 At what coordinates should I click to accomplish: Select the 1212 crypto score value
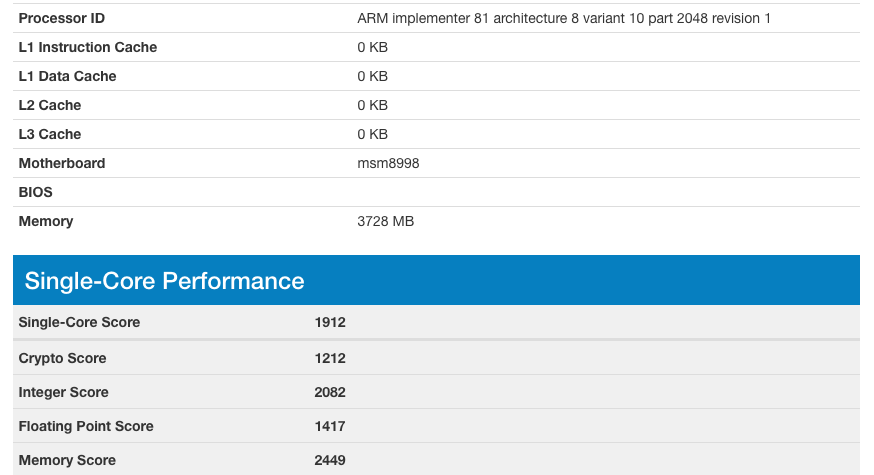click(330, 358)
